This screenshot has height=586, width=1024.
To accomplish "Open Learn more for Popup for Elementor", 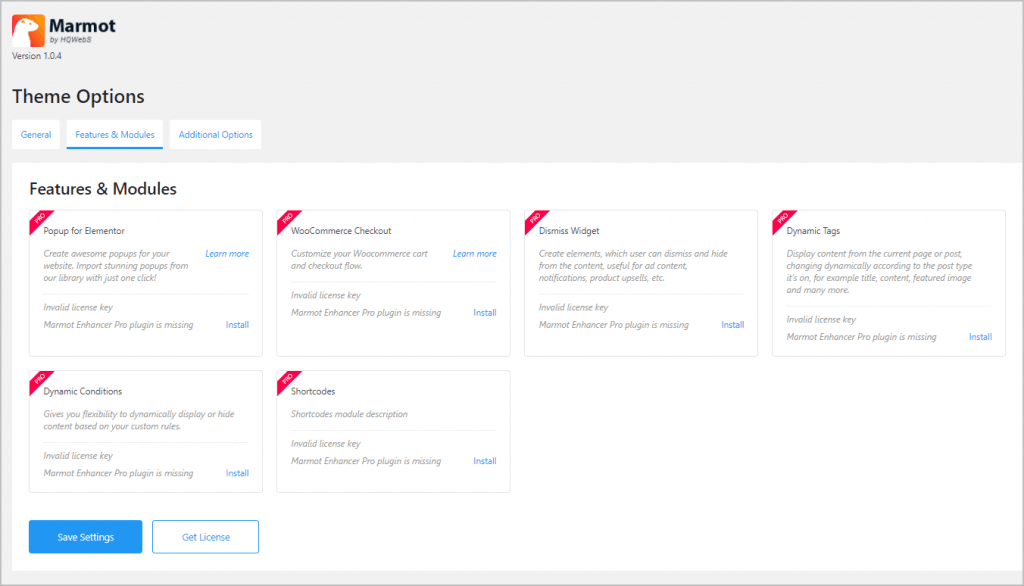I will 227,254.
